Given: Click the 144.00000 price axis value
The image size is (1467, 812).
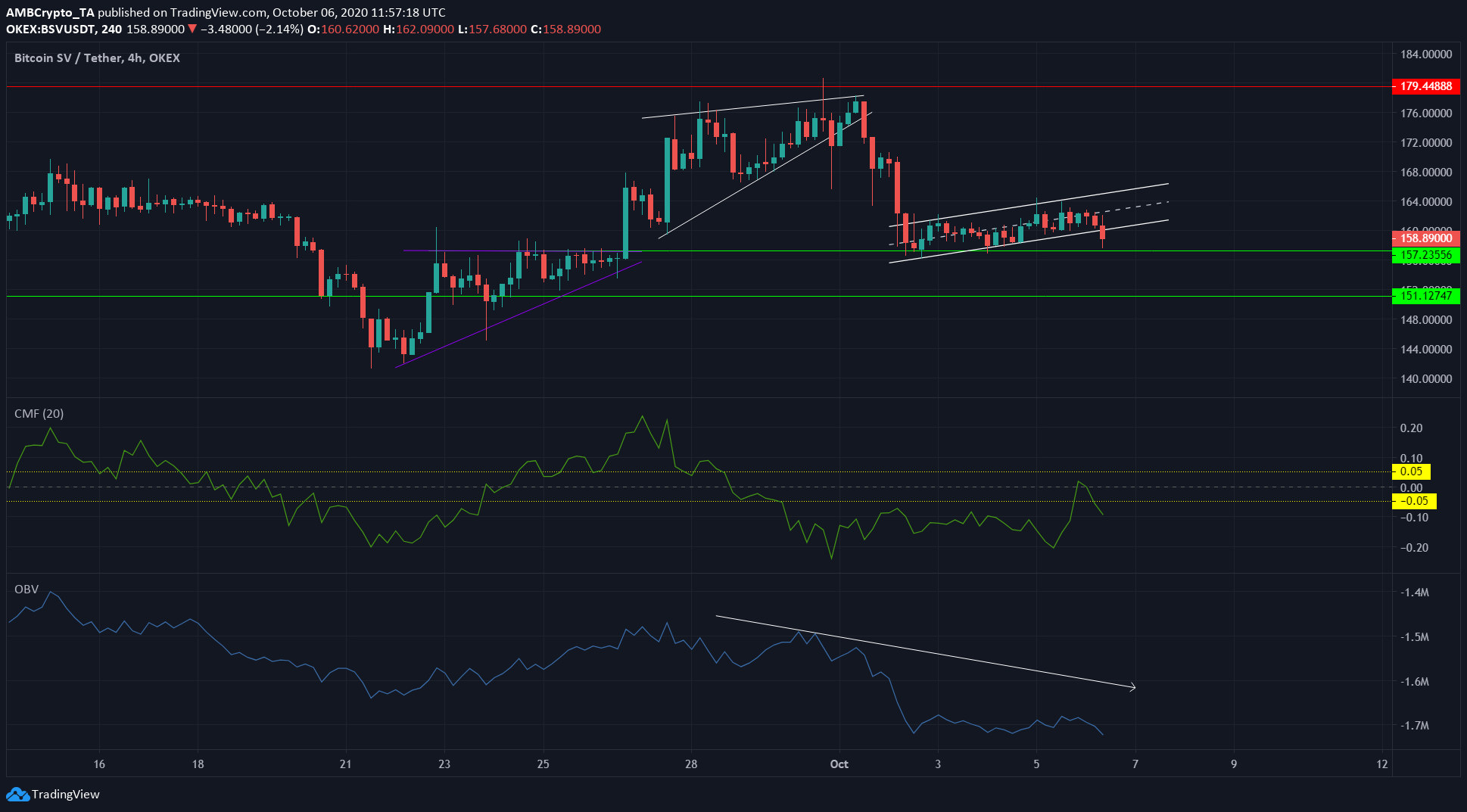Looking at the screenshot, I should [x=1426, y=350].
